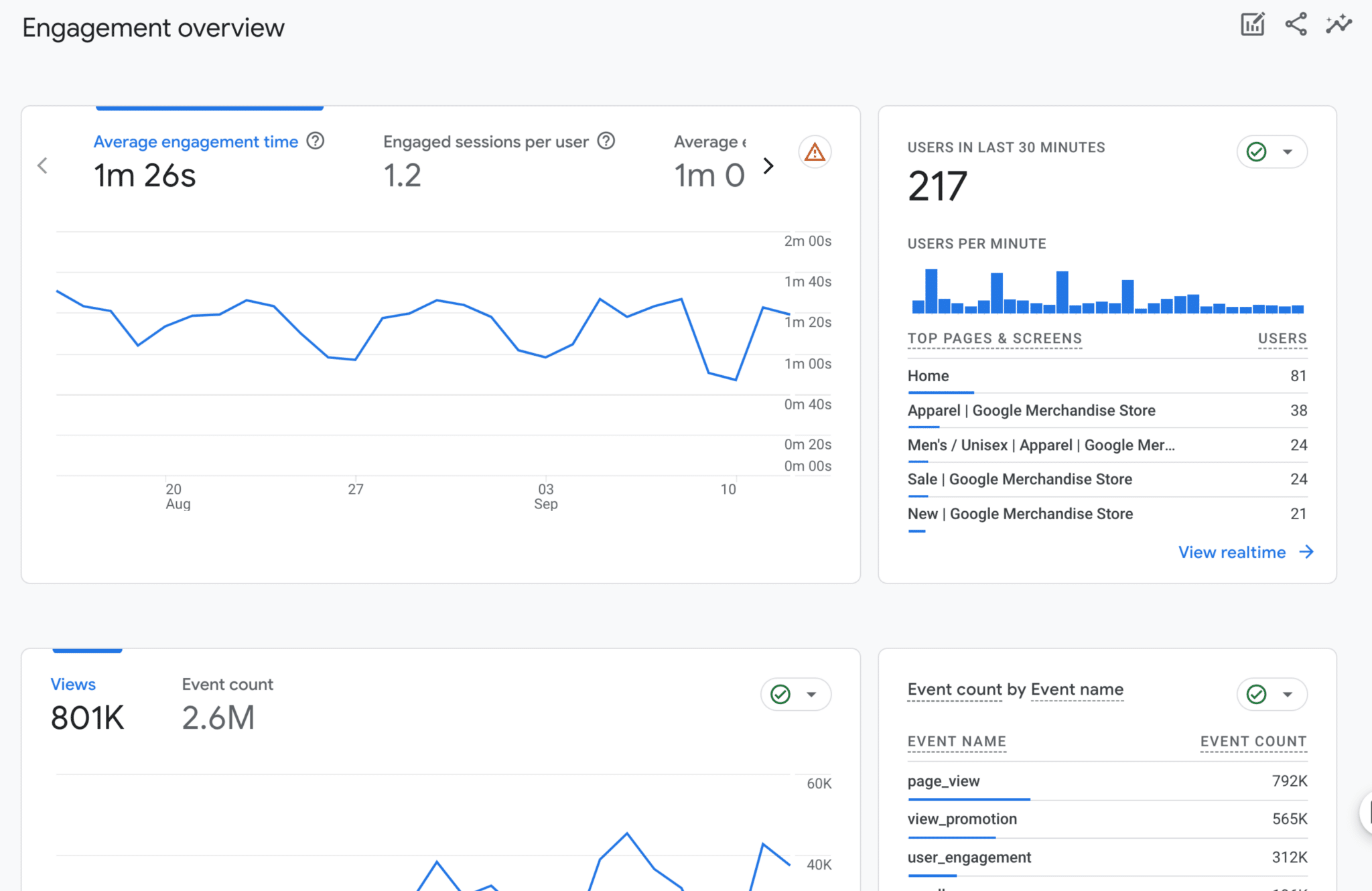Open help for Average engagement time
Viewport: 1372px width, 891px height.
315,141
